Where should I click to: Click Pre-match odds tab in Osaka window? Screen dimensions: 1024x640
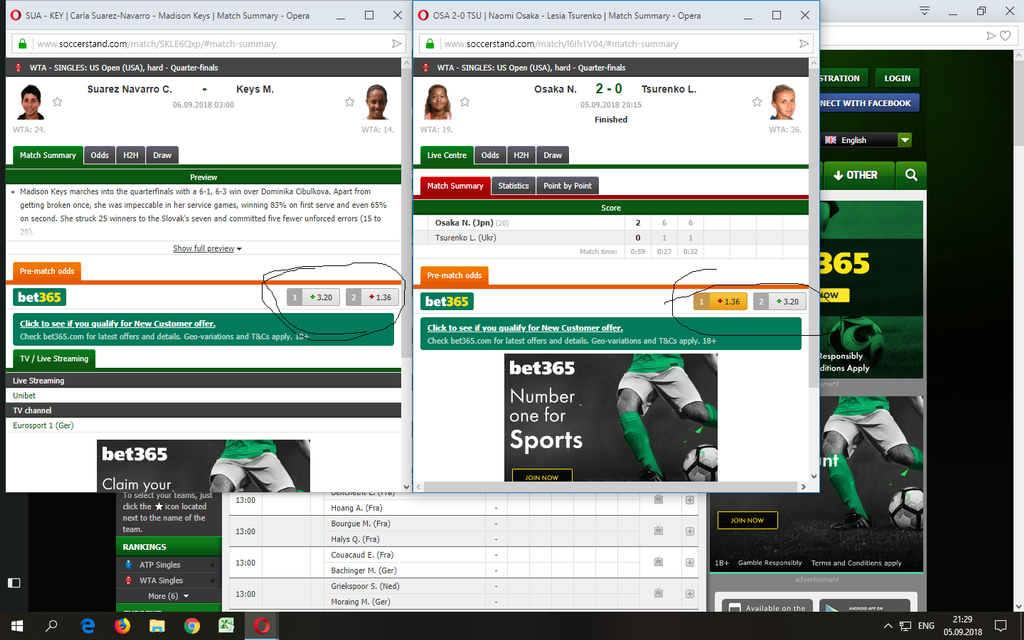455,276
